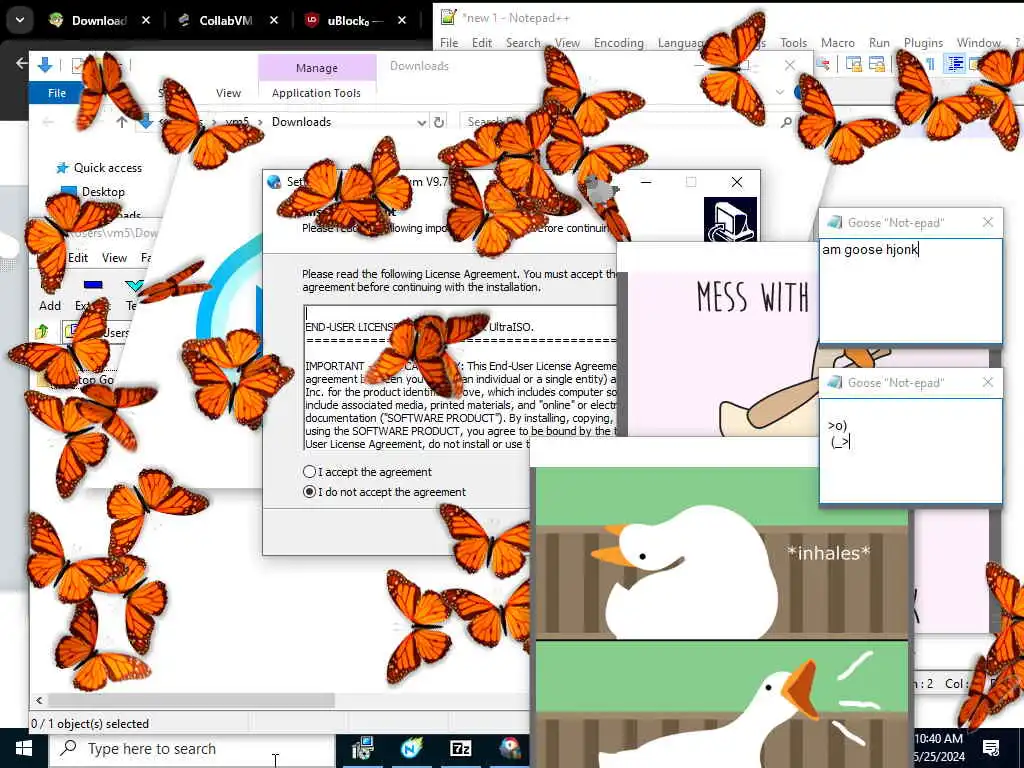Minimize the UltraISO Setup dialog
Viewport: 1024px width, 768px height.
646,182
